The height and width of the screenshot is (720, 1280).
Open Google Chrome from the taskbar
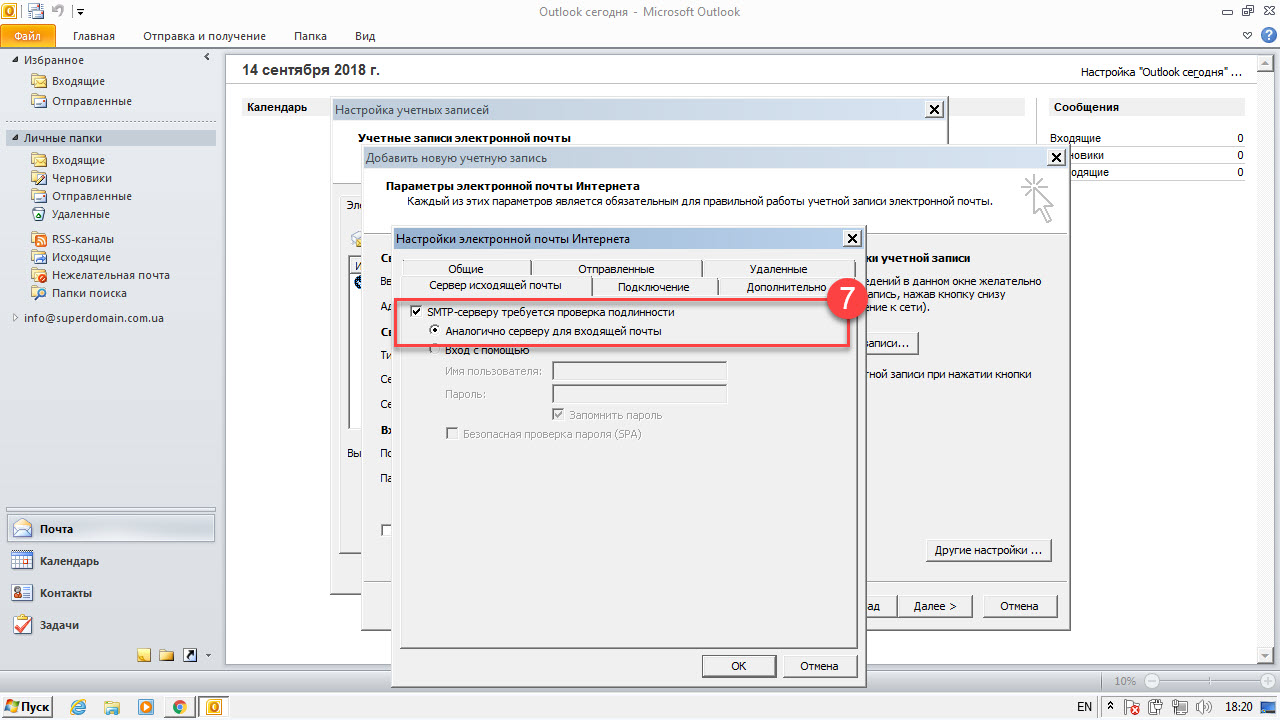[179, 707]
